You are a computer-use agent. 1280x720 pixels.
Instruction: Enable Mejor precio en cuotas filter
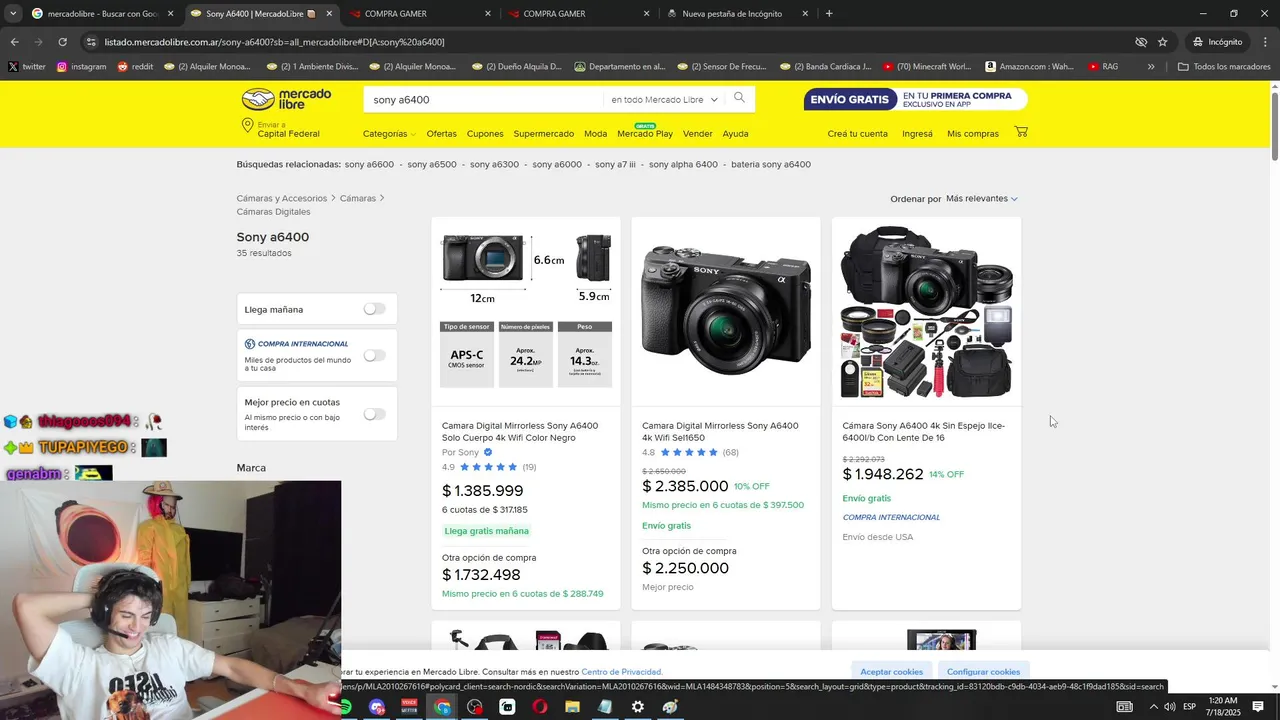(374, 414)
